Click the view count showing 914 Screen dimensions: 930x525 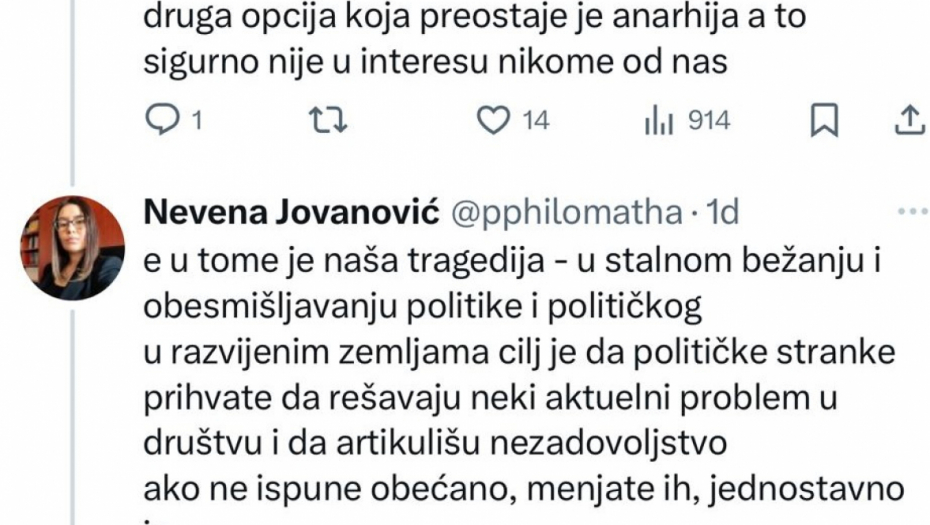coord(710,122)
